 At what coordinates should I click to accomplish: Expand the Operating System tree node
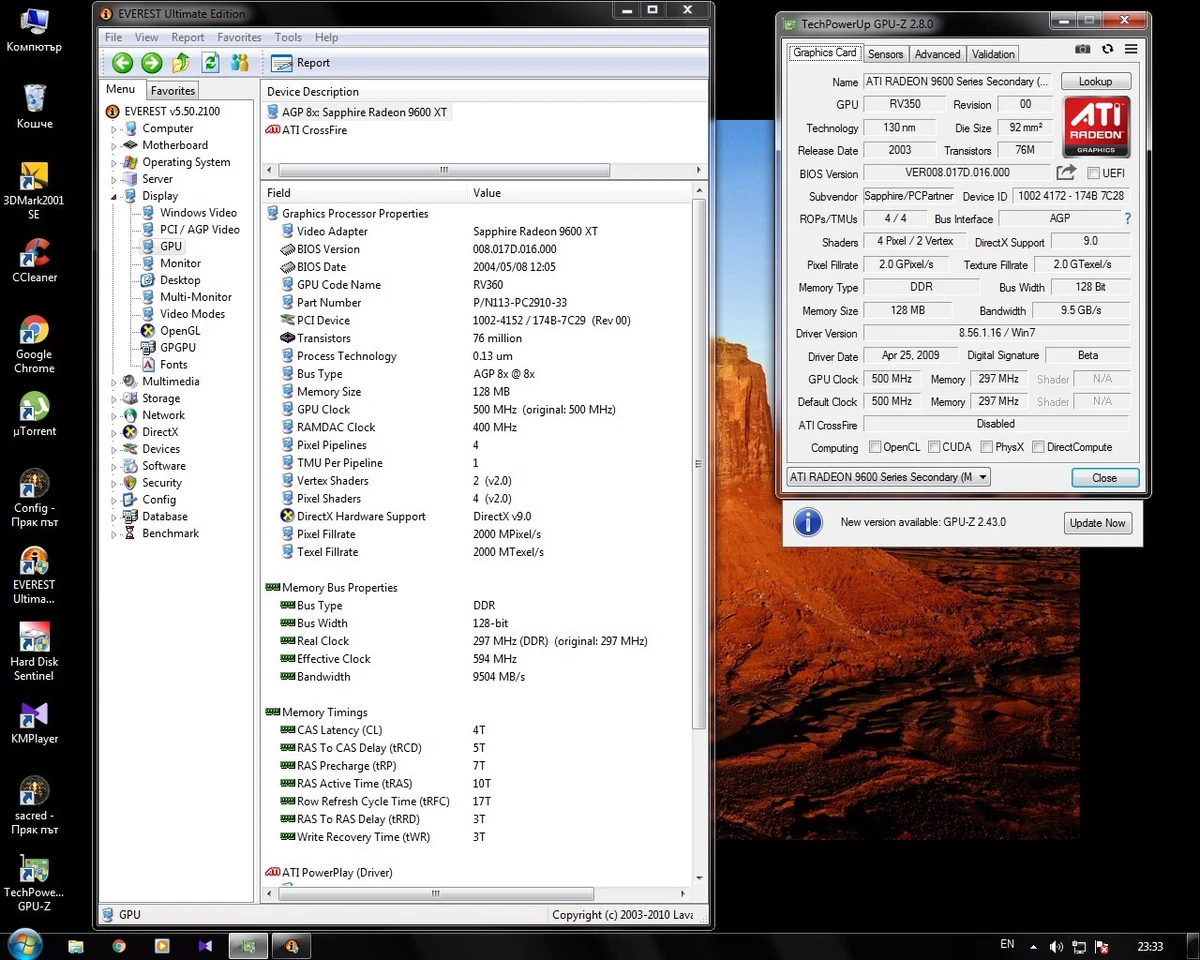point(114,163)
